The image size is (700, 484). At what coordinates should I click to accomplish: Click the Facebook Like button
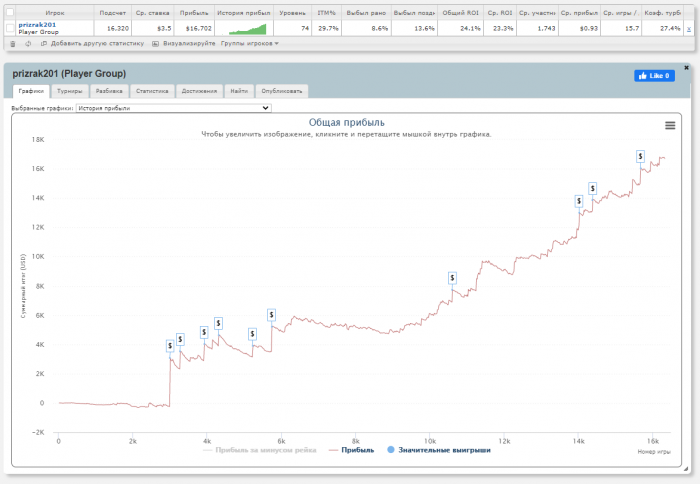pos(655,76)
